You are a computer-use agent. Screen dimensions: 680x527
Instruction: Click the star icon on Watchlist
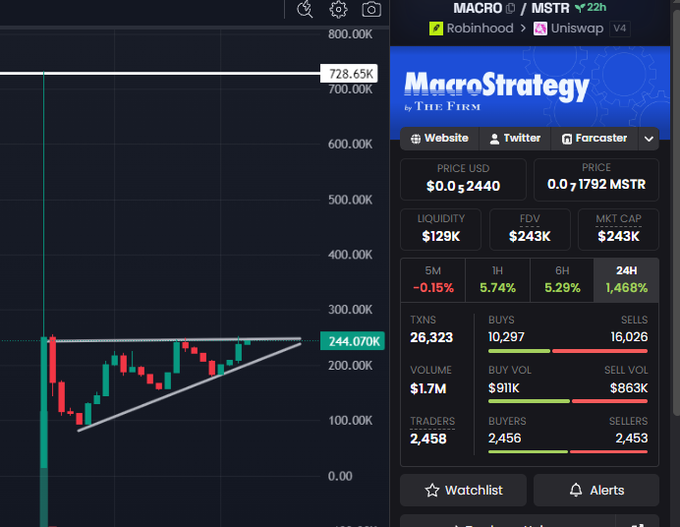point(432,491)
